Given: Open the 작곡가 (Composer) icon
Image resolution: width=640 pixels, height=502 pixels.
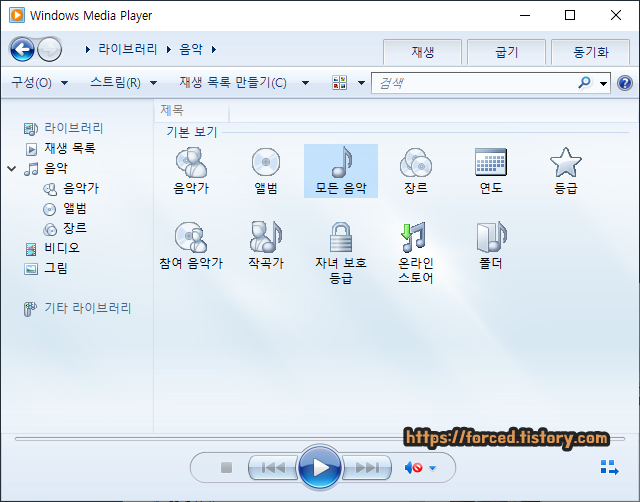Looking at the screenshot, I should [x=266, y=245].
